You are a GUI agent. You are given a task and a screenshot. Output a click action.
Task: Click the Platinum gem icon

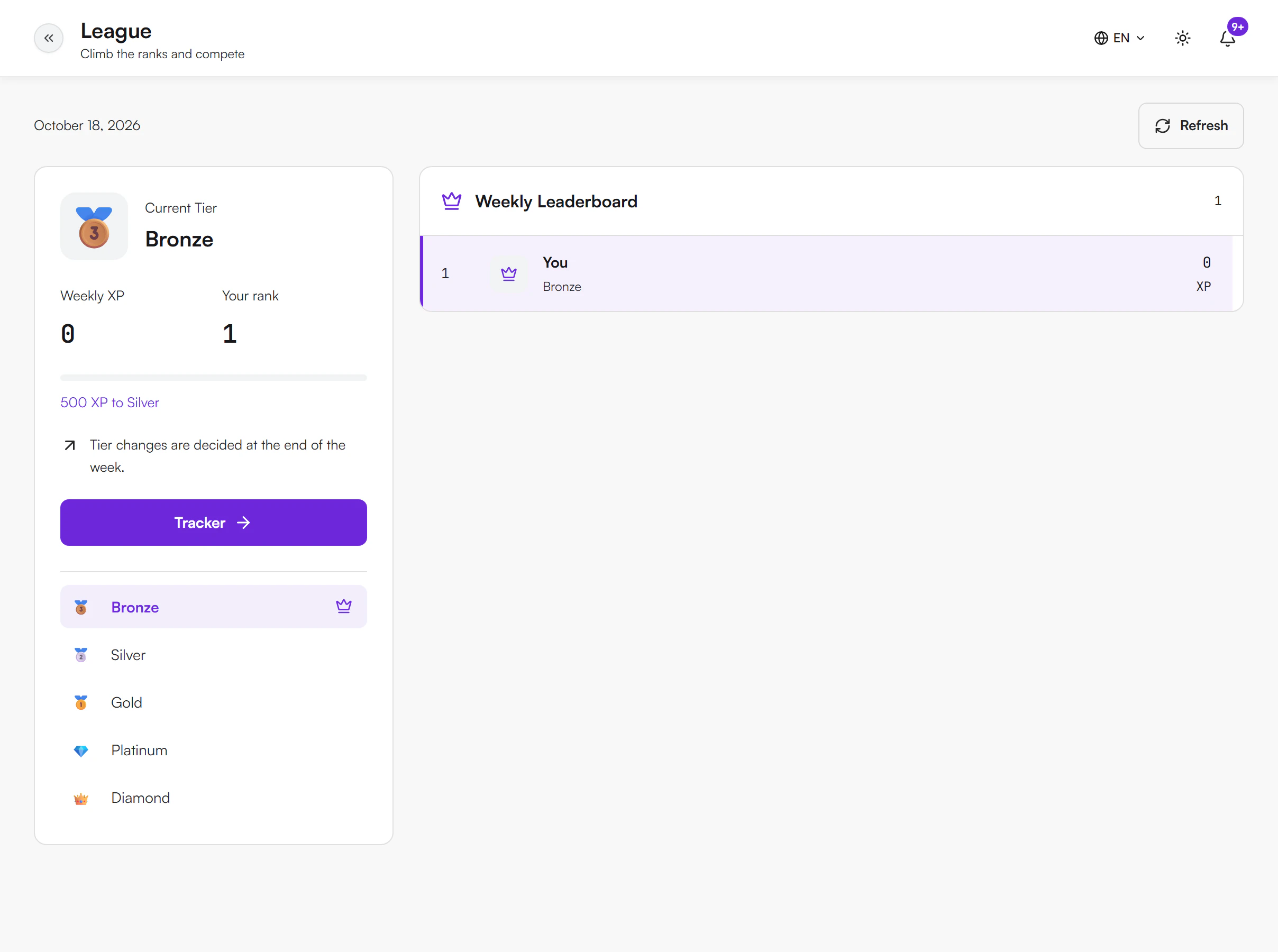(80, 750)
